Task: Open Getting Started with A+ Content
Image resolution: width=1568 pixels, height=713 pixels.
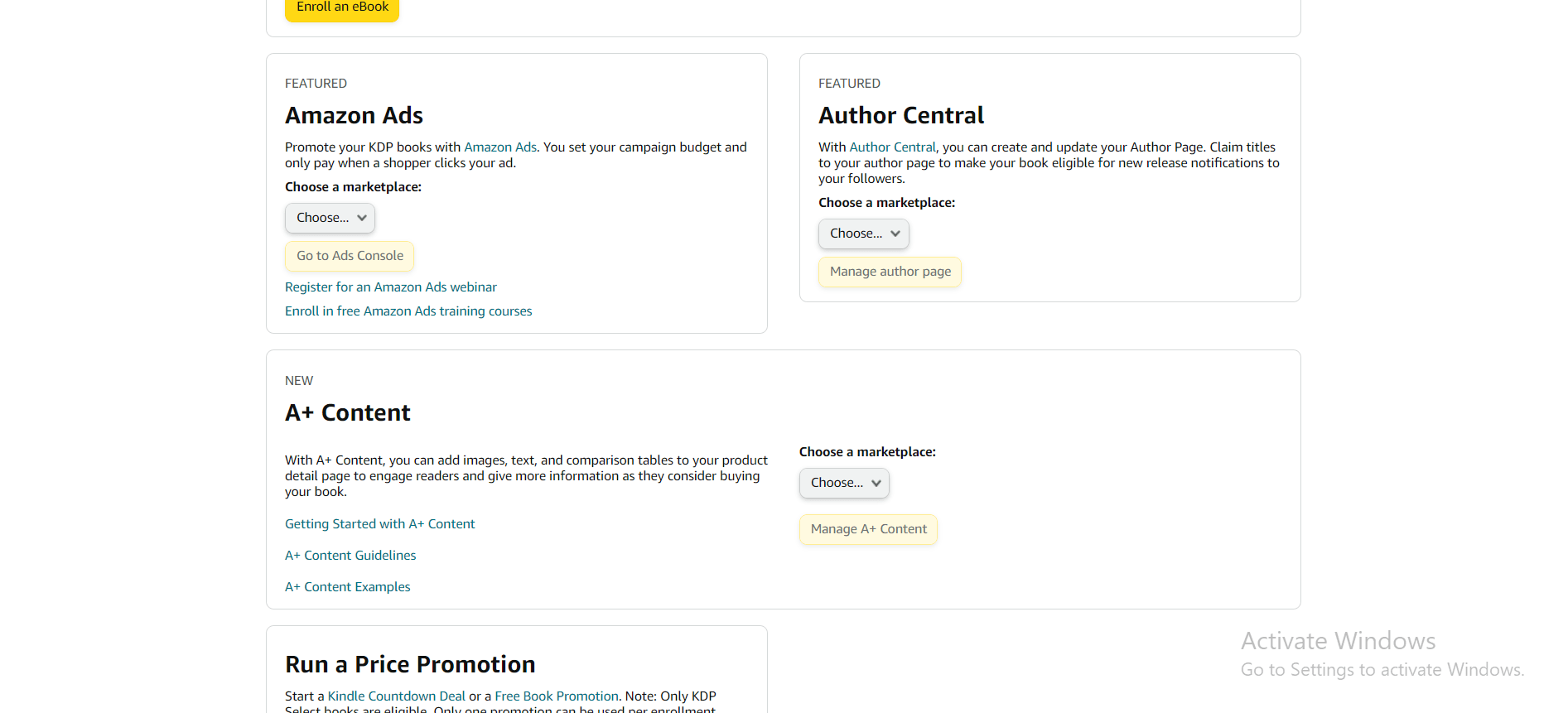Action: 379,523
